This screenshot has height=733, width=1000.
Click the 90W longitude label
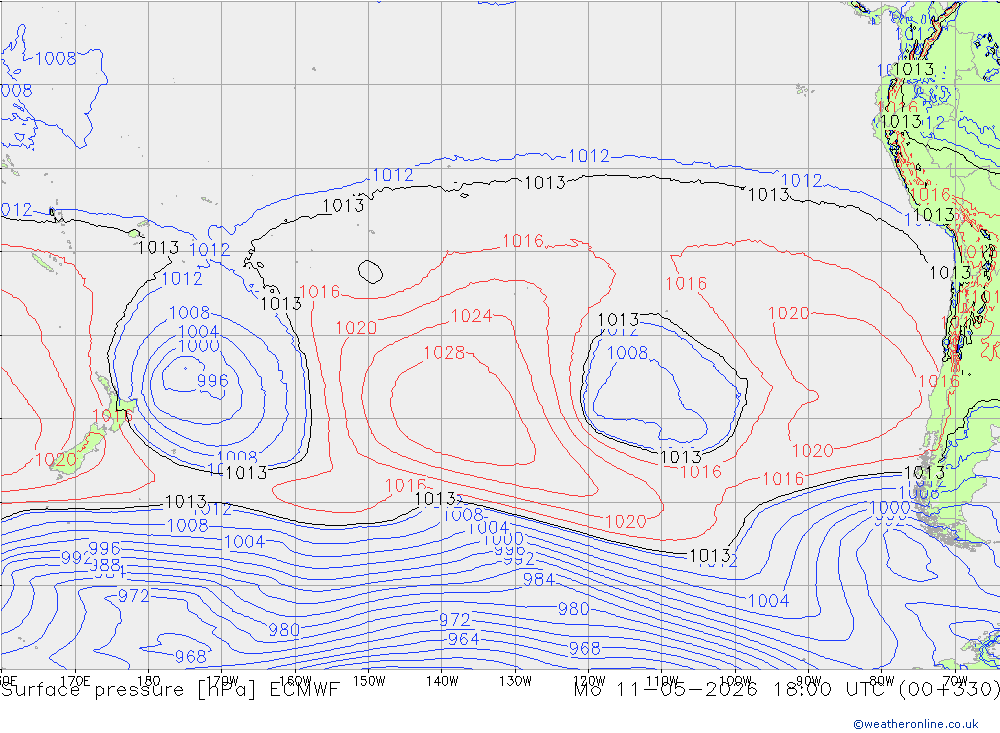click(809, 681)
